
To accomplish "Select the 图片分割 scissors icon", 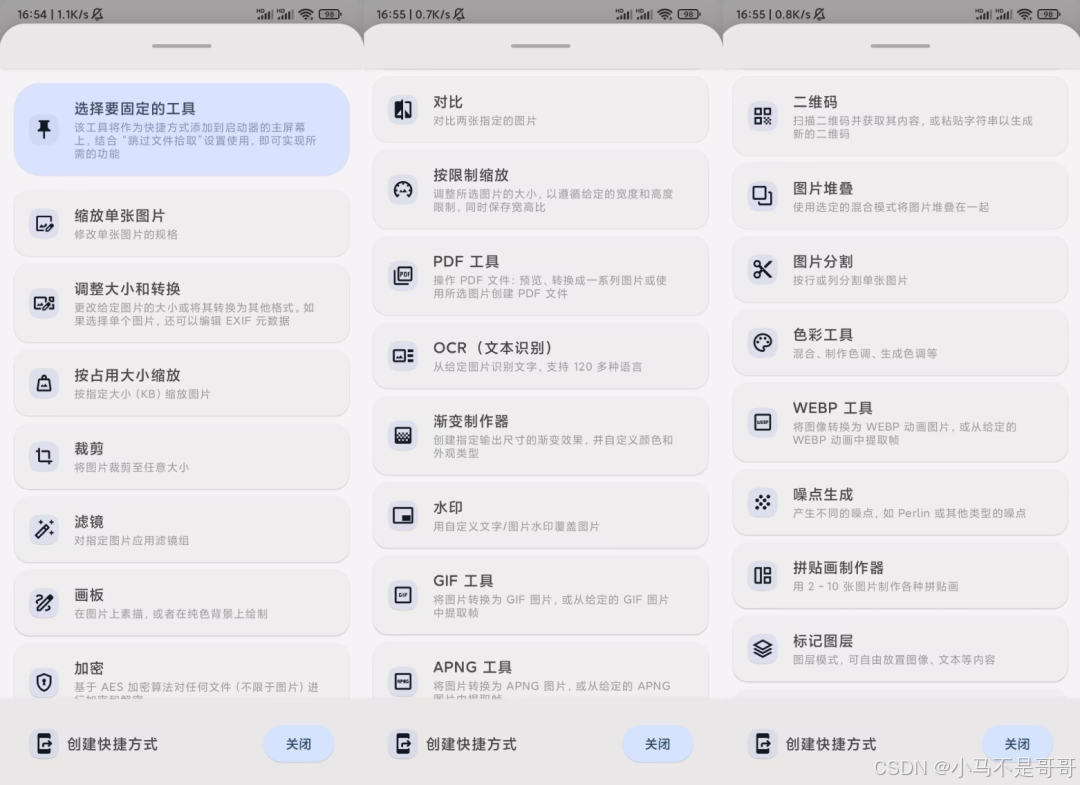I will tap(762, 269).
